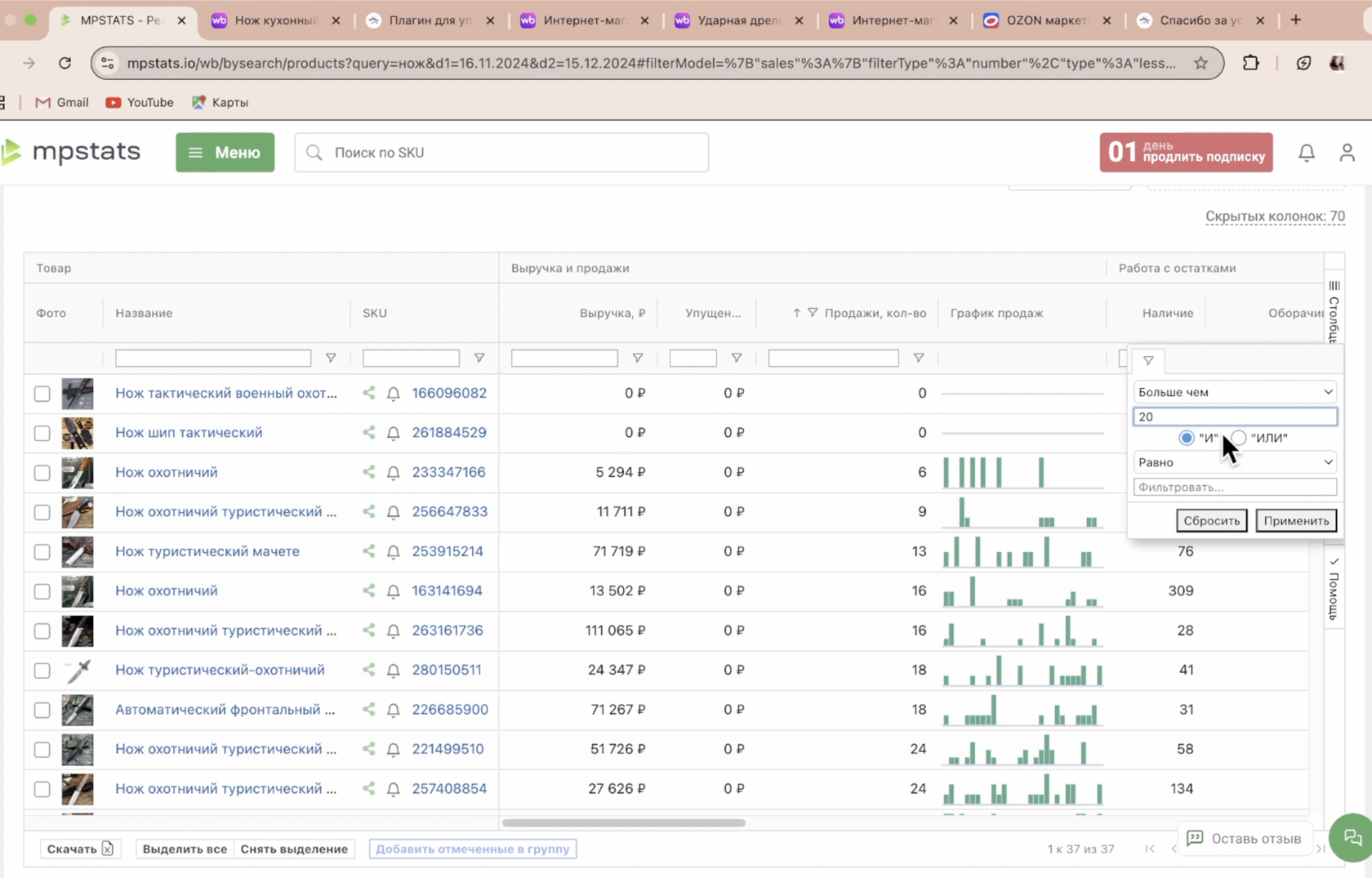This screenshot has height=878, width=1372.
Task: Click filter value field containing 20
Action: click(x=1235, y=417)
